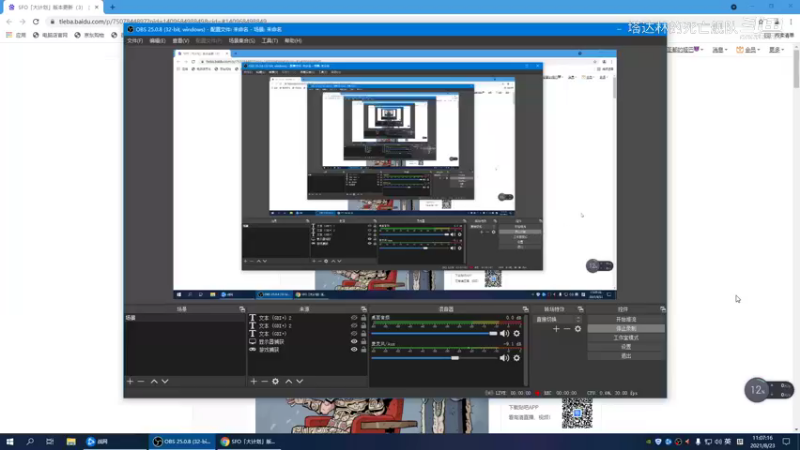Toggle visibility of the 游戏捕获 source
The width and height of the screenshot is (800, 450).
354,349
